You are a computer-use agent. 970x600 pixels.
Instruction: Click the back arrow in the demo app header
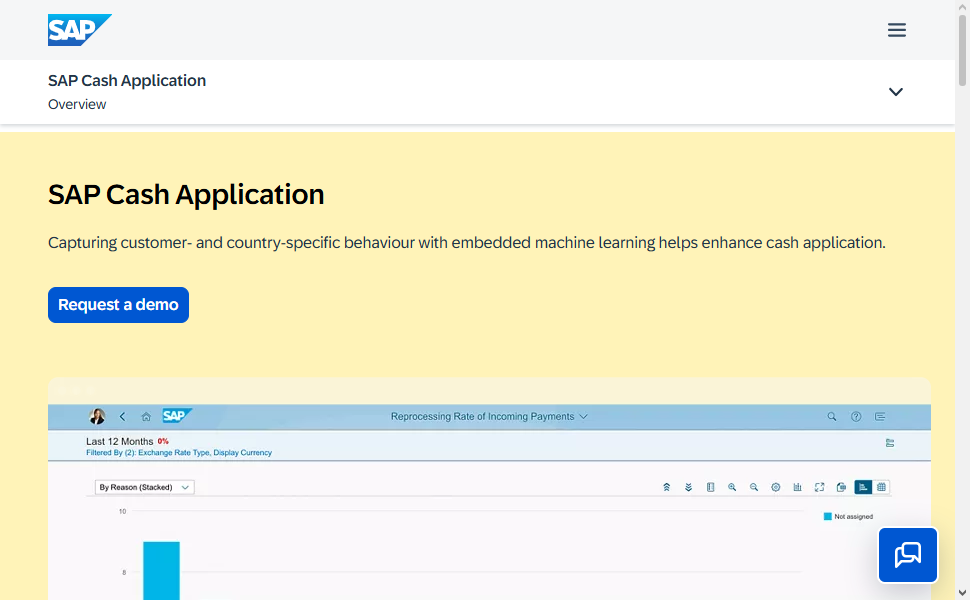pyautogui.click(x=122, y=416)
